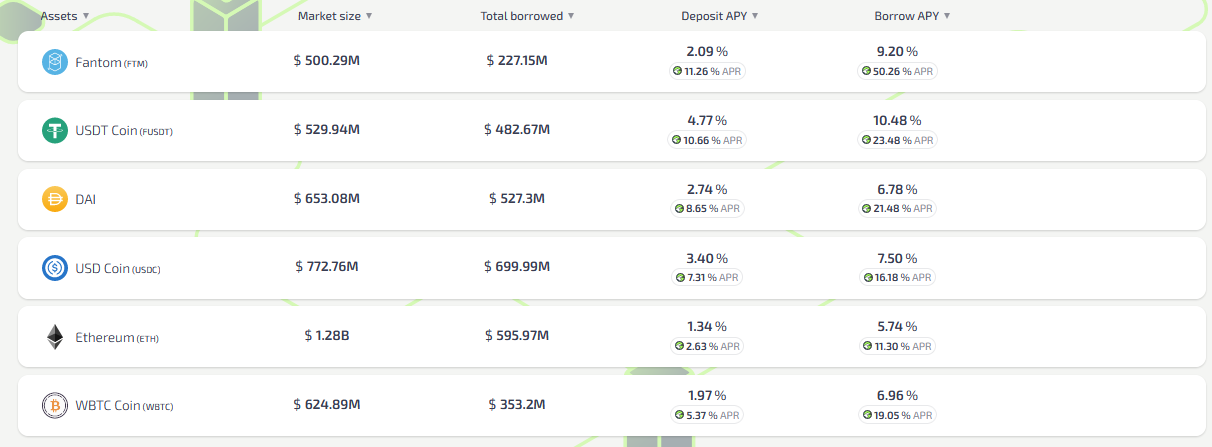Click WBTC market size $ 624.89M
This screenshot has height=447, width=1212.
pyautogui.click(x=327, y=404)
